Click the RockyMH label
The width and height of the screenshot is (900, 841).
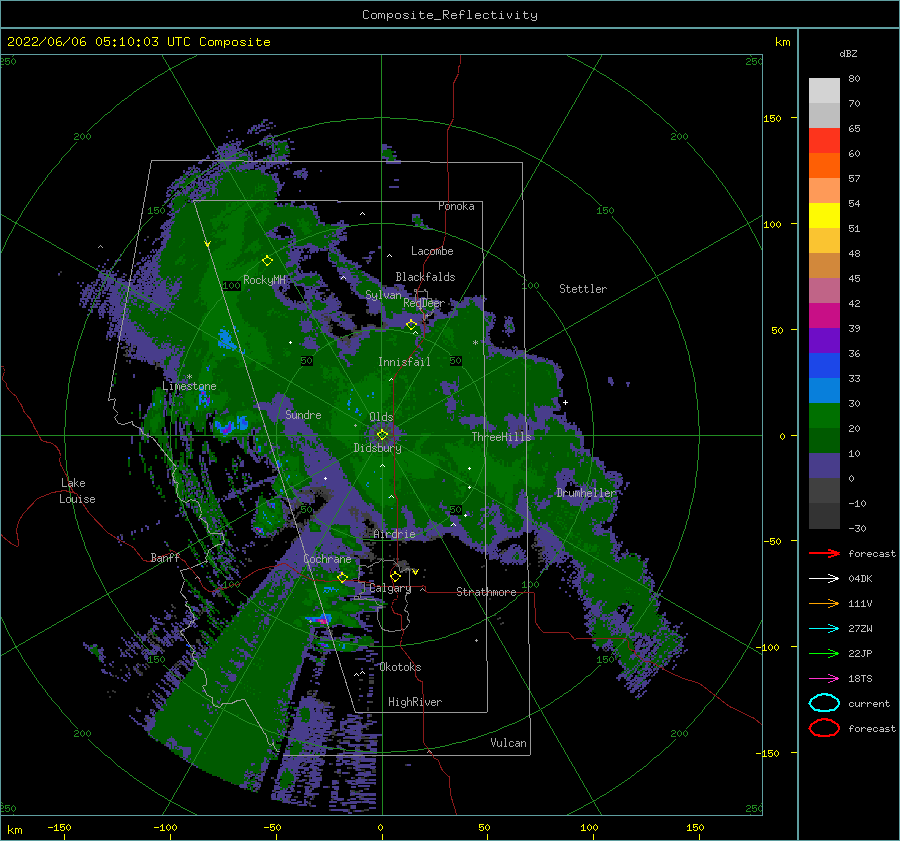pos(264,280)
